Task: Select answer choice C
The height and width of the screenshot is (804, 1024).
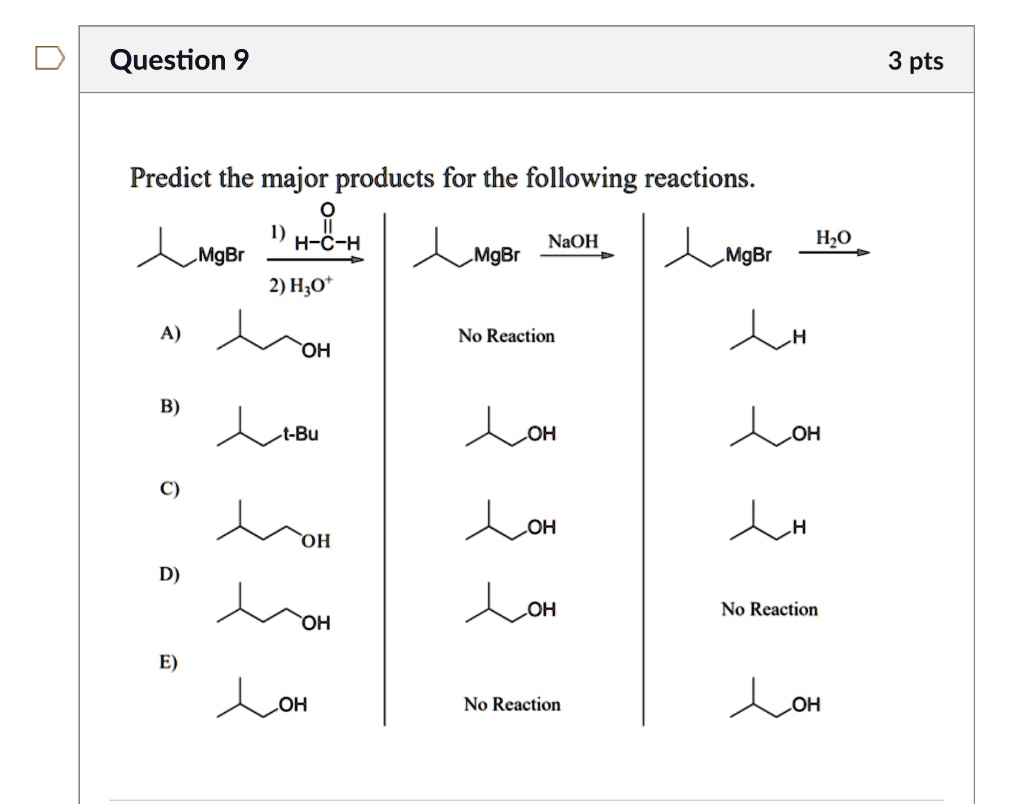Action: pos(169,490)
